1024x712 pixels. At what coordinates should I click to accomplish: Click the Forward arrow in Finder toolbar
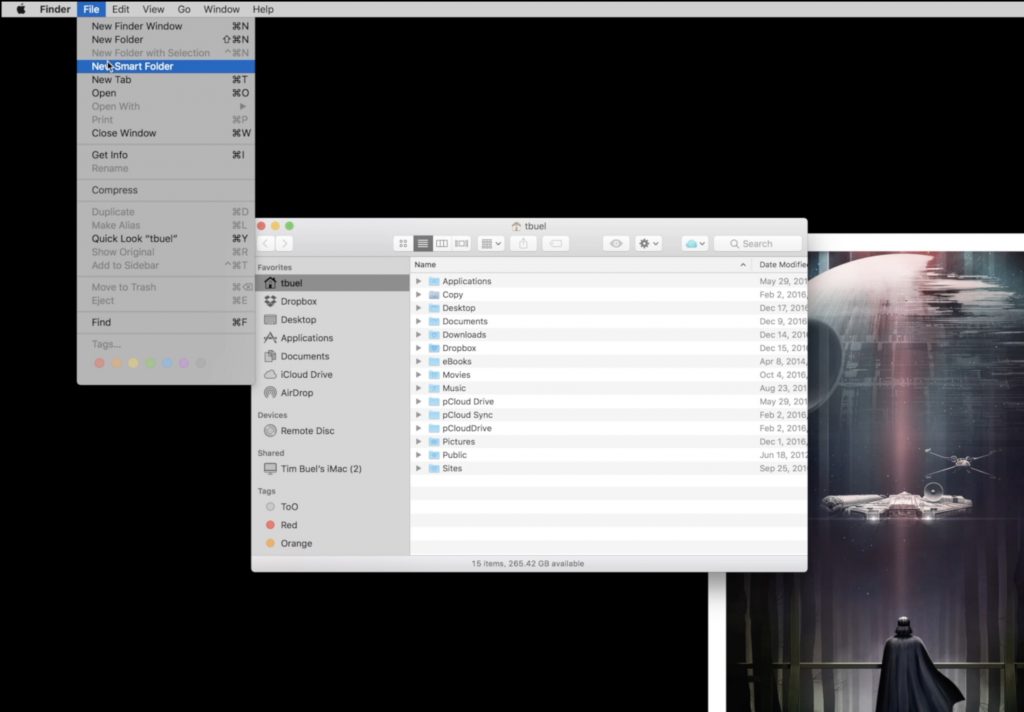coord(284,244)
